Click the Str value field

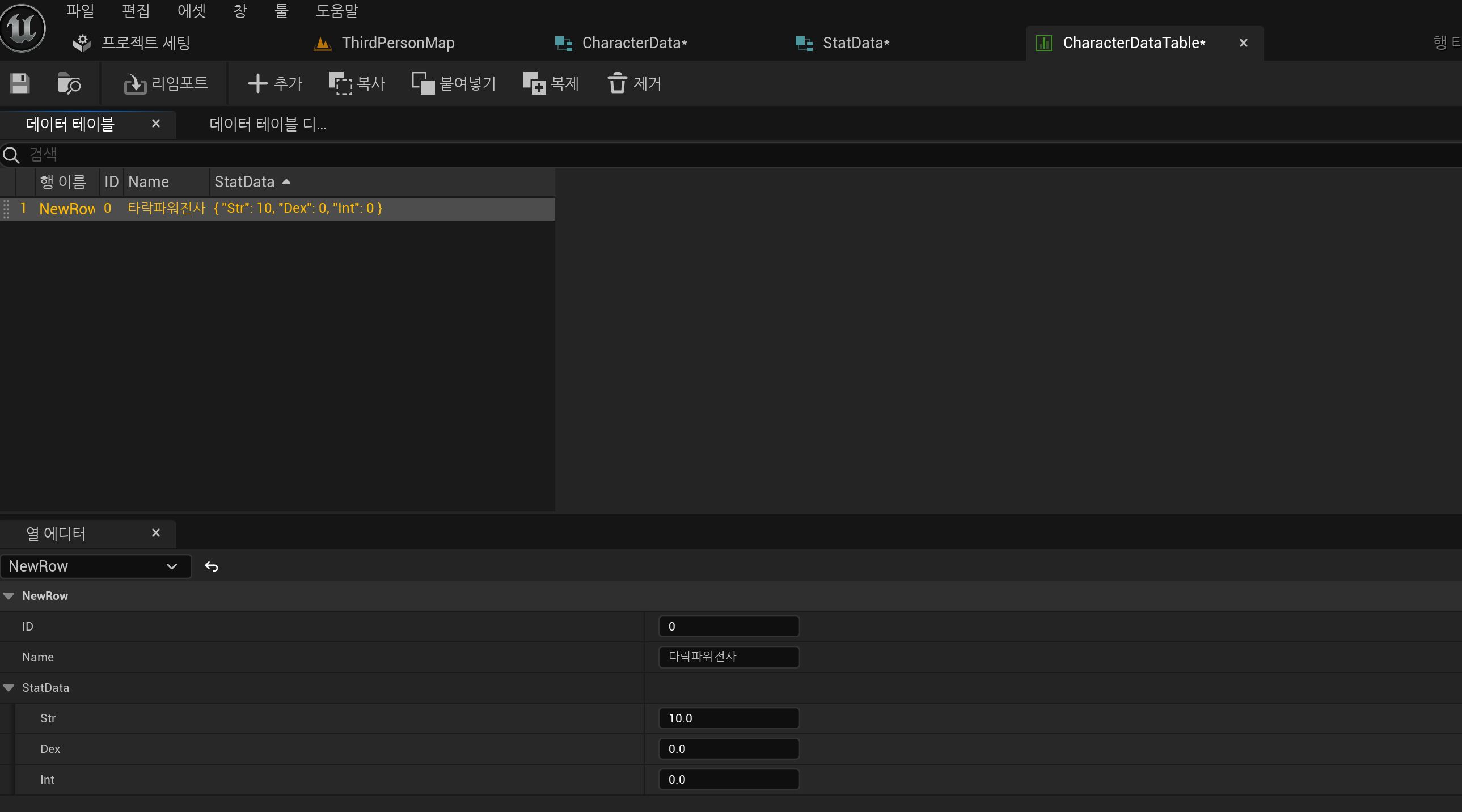(x=729, y=718)
